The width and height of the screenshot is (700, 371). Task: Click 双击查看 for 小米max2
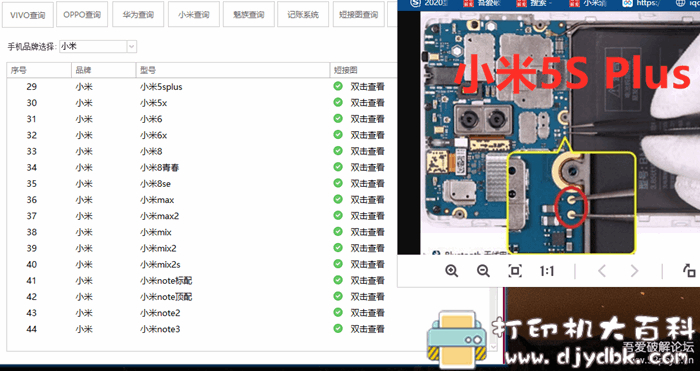pyautogui.click(x=367, y=216)
